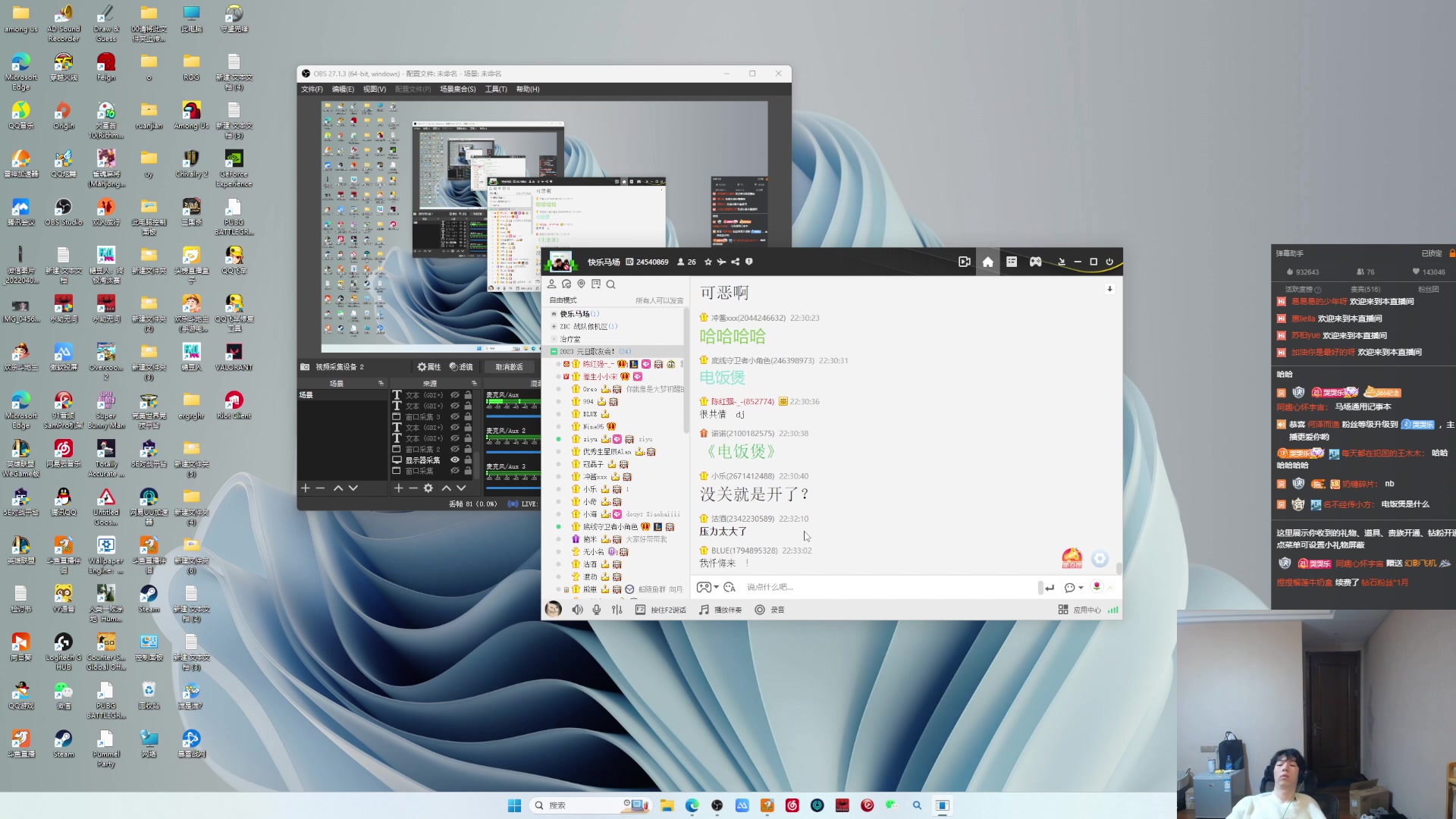The height and width of the screenshot is (819, 1456).
Task: Open the OBS 编辑(E) menu
Action: point(343,89)
